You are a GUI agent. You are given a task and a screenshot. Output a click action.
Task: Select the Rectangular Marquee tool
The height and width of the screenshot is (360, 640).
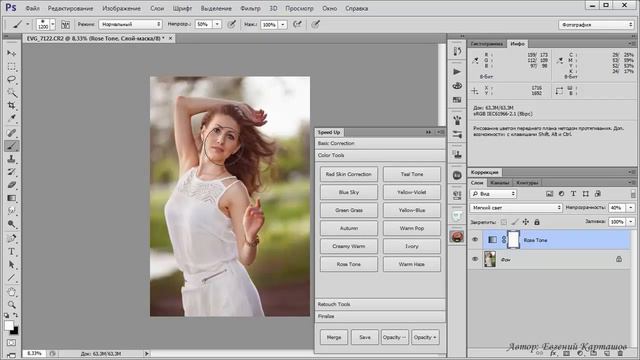coord(11,67)
